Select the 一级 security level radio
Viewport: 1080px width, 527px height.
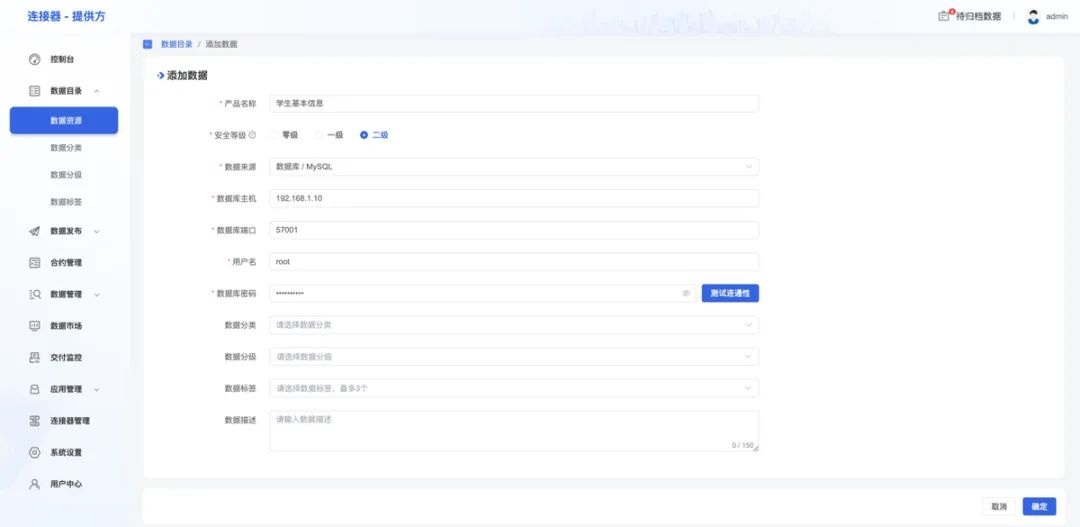(x=319, y=135)
